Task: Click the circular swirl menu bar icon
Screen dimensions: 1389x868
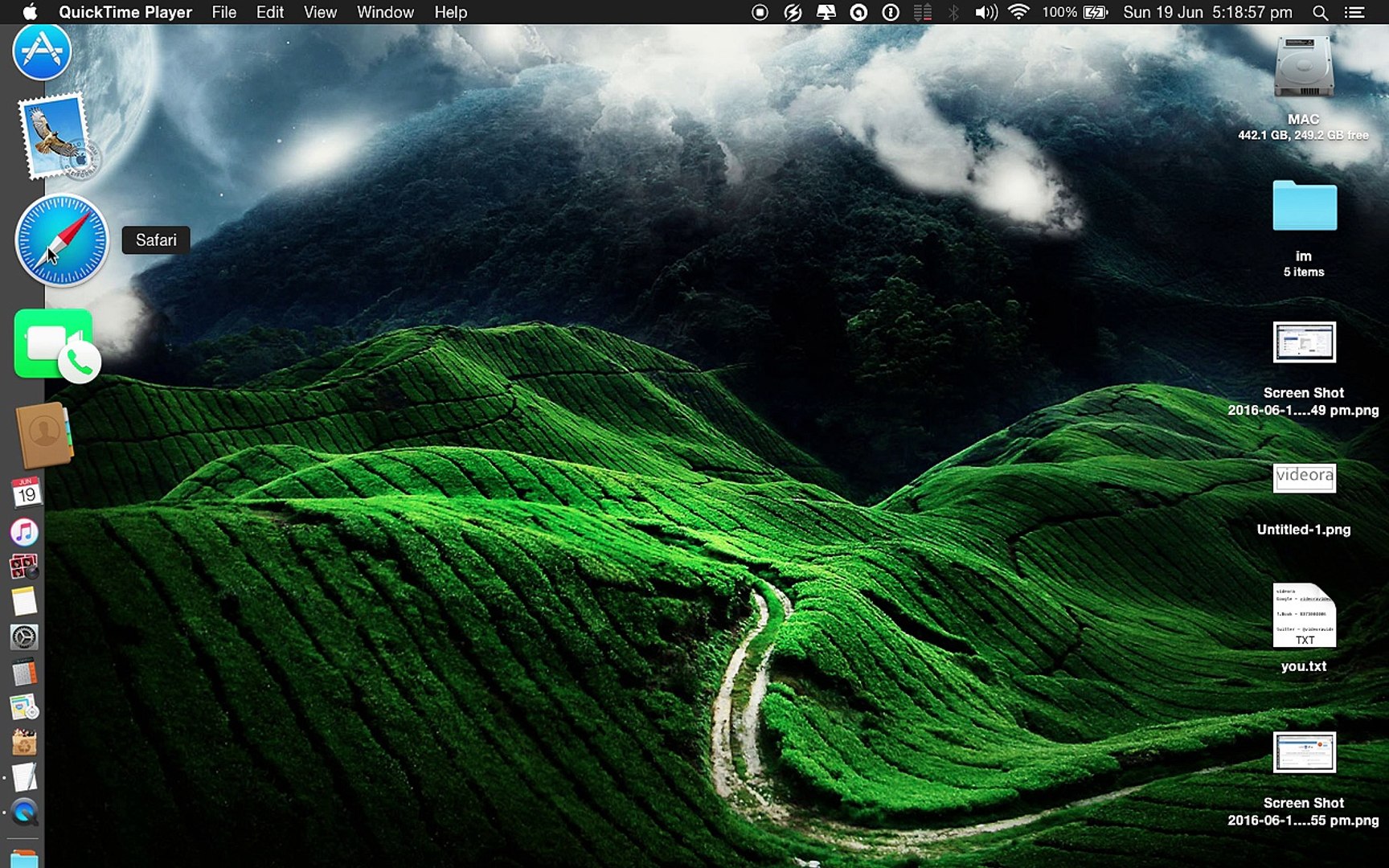Action: click(858, 12)
